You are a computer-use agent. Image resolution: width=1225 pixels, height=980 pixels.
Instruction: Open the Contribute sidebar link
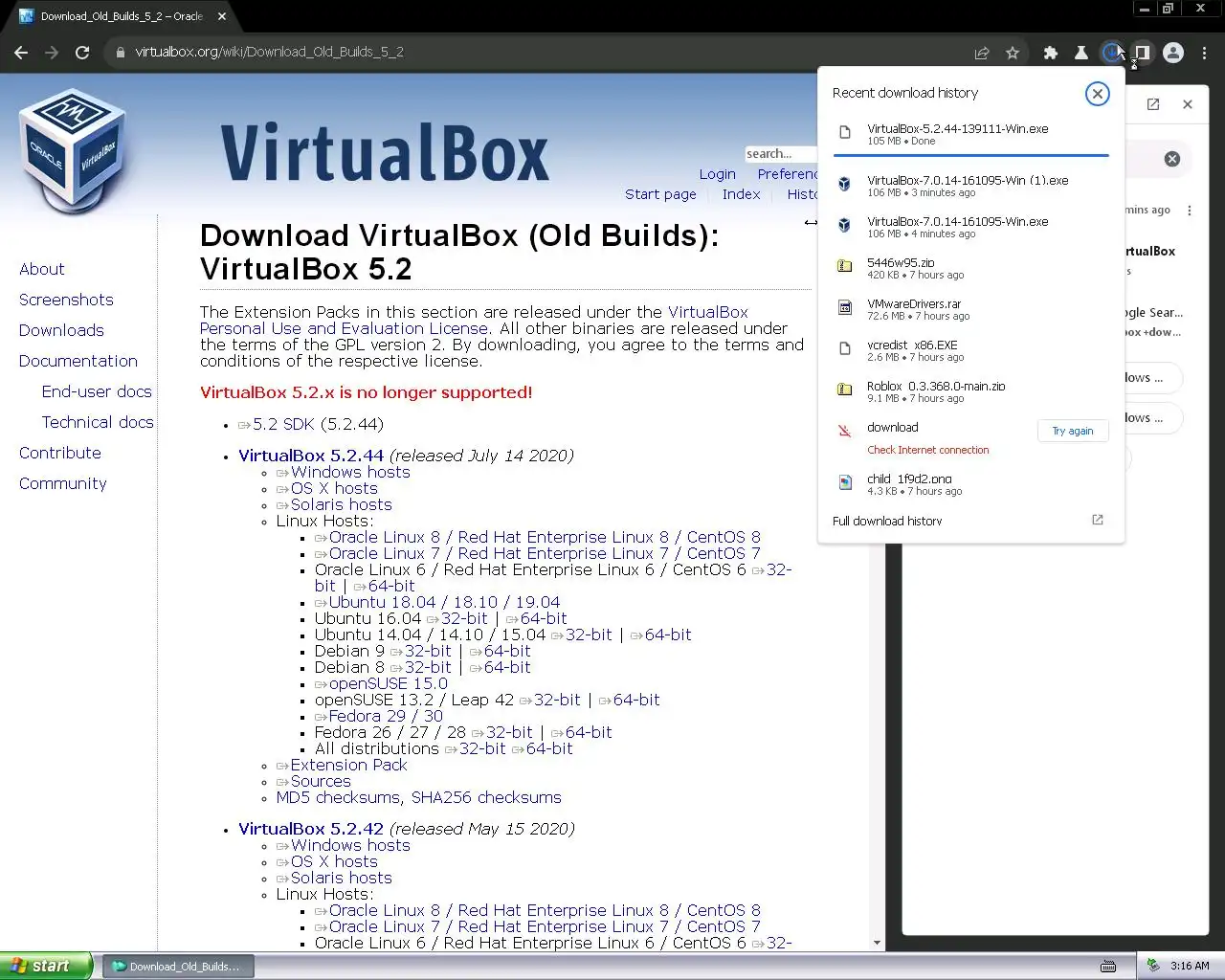click(60, 453)
